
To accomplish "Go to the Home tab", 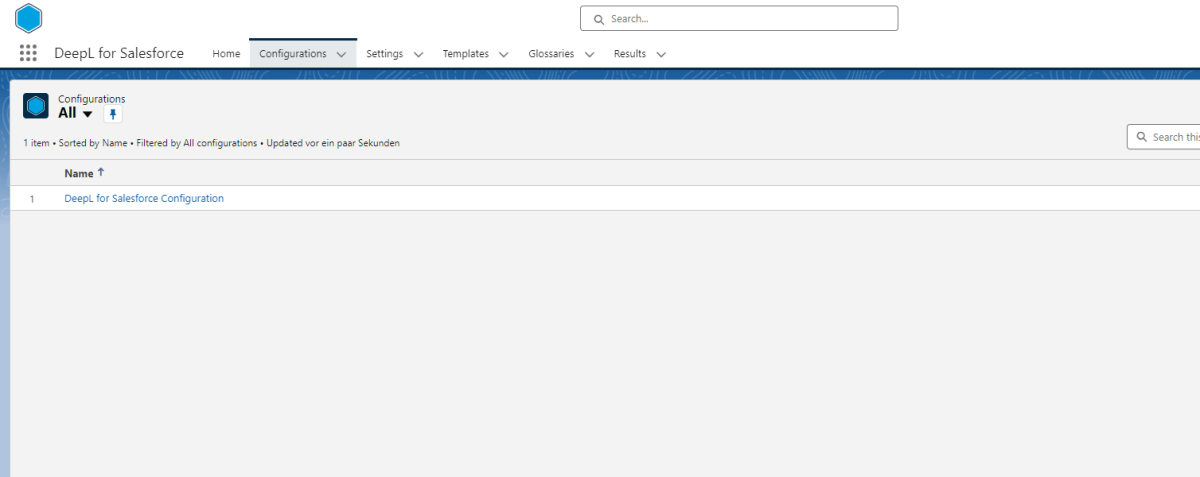I will (x=226, y=54).
